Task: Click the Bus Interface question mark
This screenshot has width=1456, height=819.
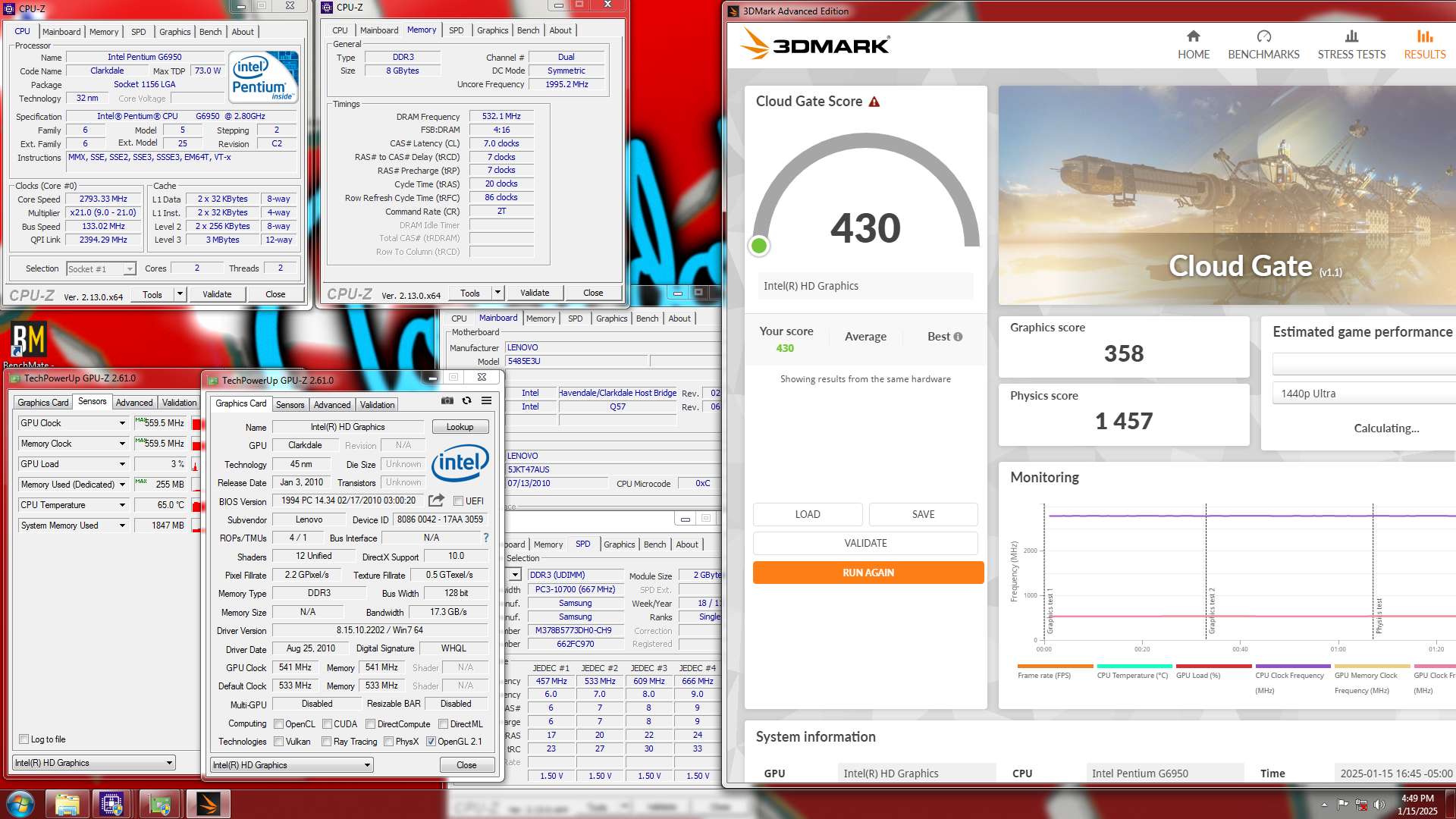Action: click(x=486, y=538)
